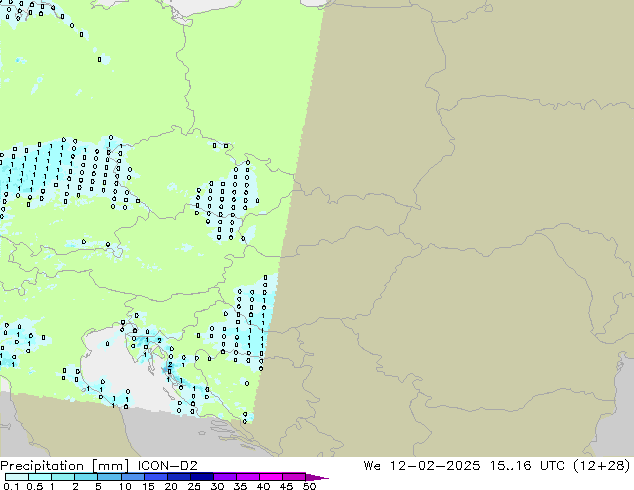This screenshot has height=490, width=634.
Task: Click the 40–45 mm magenta legend swatch
Action: [271, 477]
